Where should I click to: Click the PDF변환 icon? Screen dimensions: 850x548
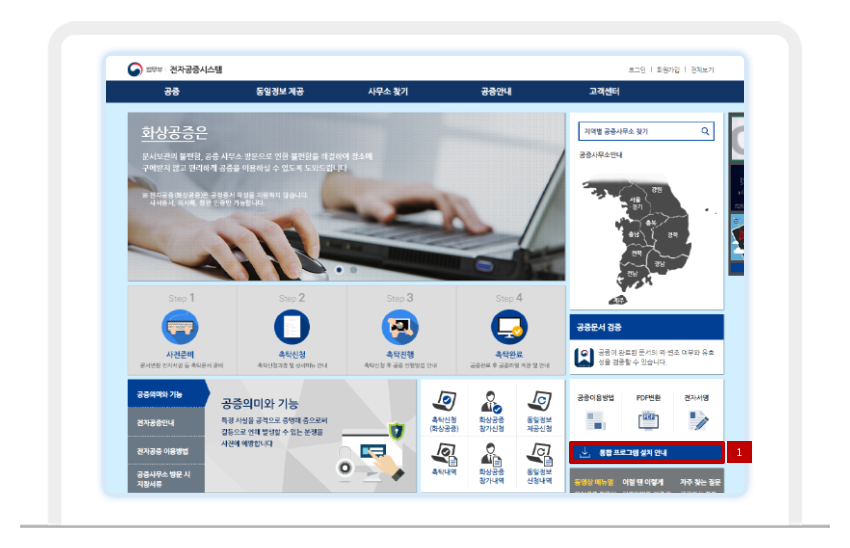648,417
